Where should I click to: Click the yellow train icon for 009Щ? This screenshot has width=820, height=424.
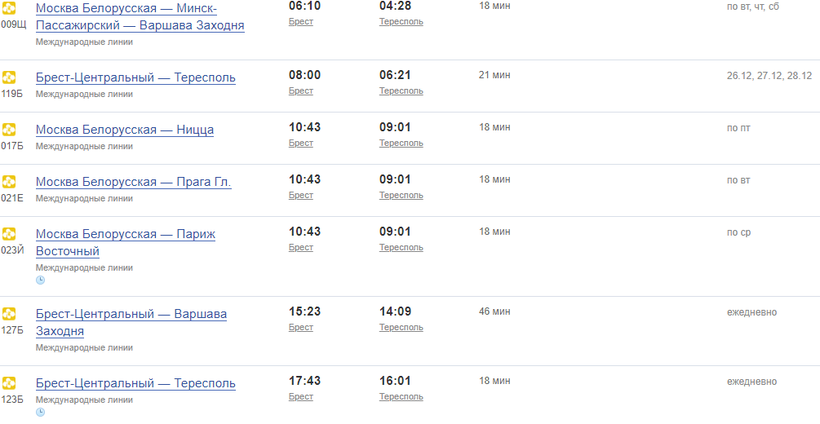tap(9, 8)
